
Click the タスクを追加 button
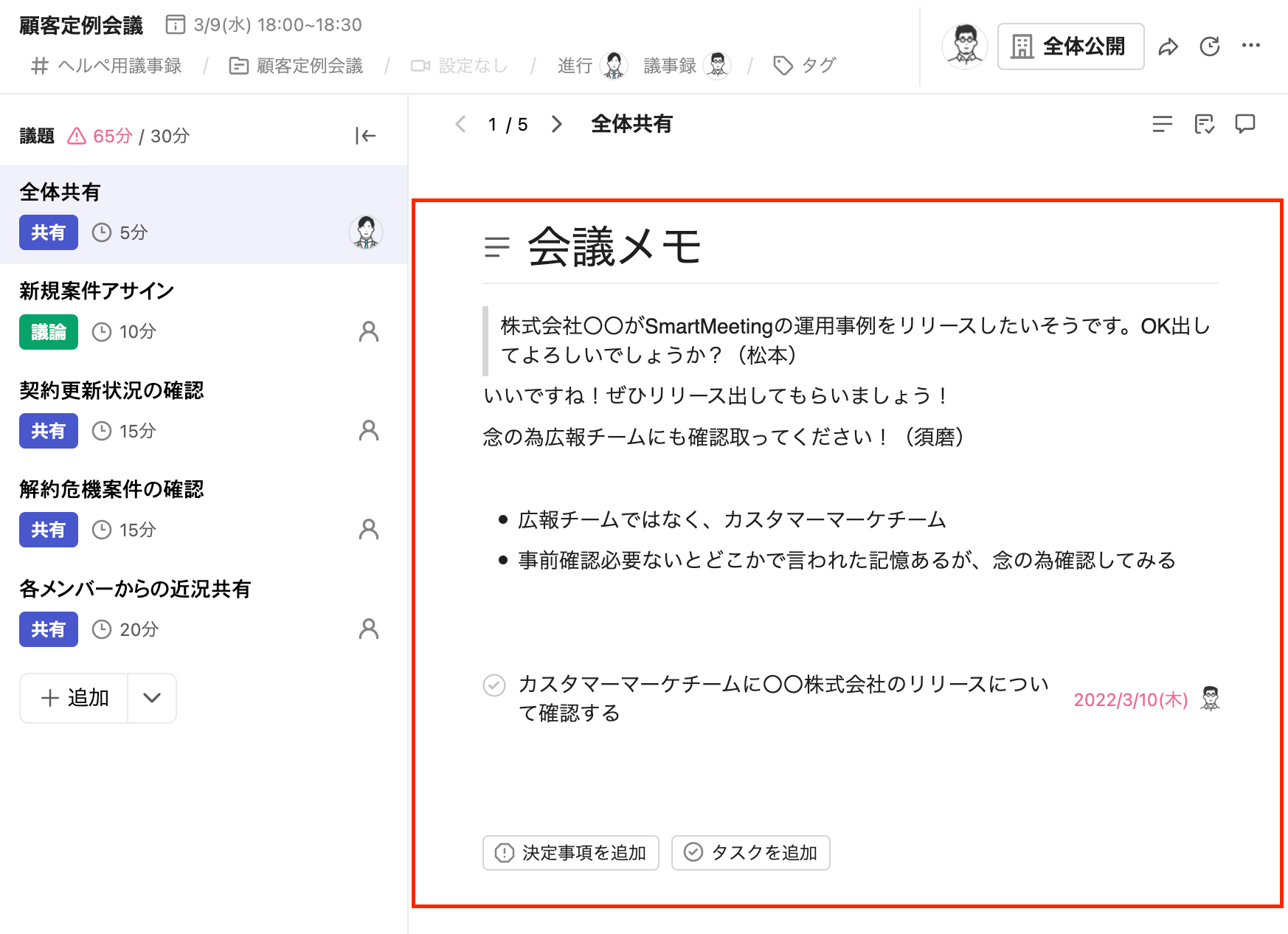point(751,853)
